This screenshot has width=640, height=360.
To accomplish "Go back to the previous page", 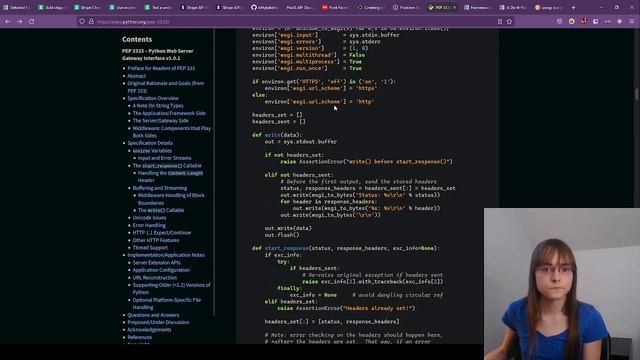I will tap(8, 21).
